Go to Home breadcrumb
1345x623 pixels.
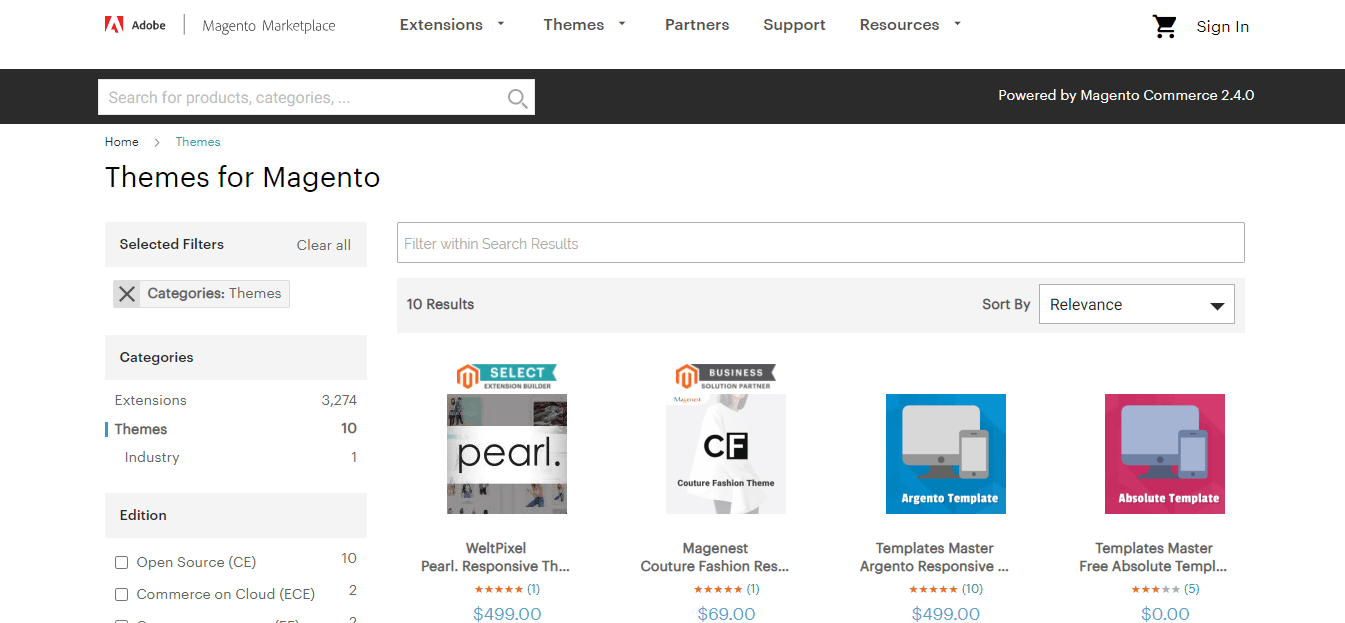122,142
